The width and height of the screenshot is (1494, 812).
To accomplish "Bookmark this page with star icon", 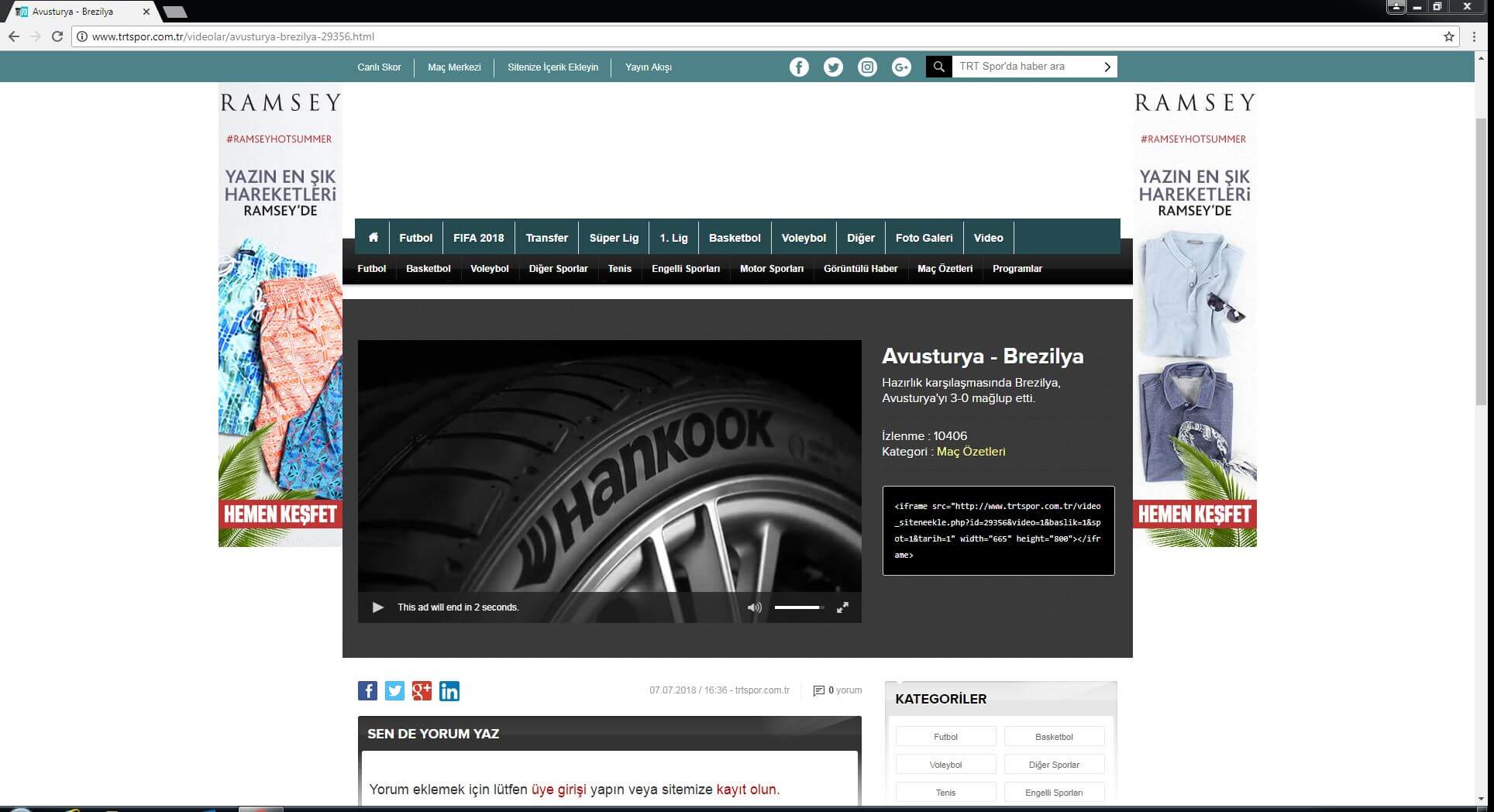I will coord(1449,36).
